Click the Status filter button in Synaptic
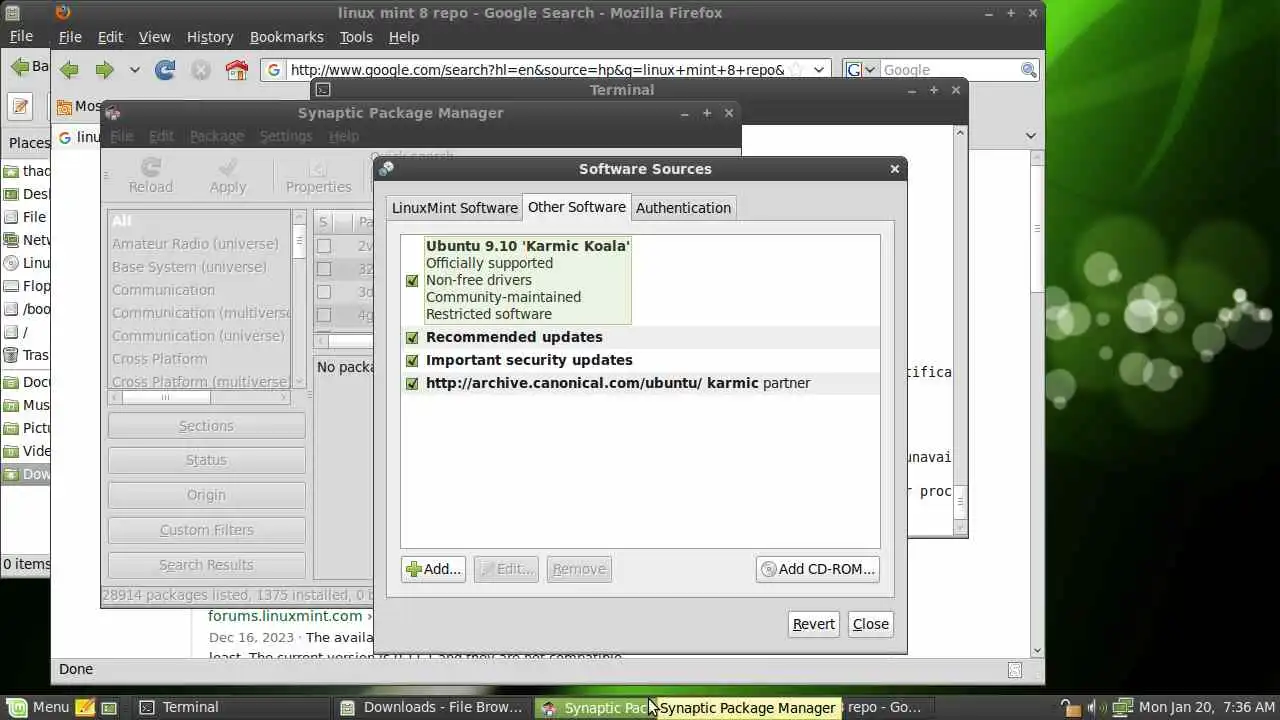Viewport: 1280px width, 720px height. 206,460
